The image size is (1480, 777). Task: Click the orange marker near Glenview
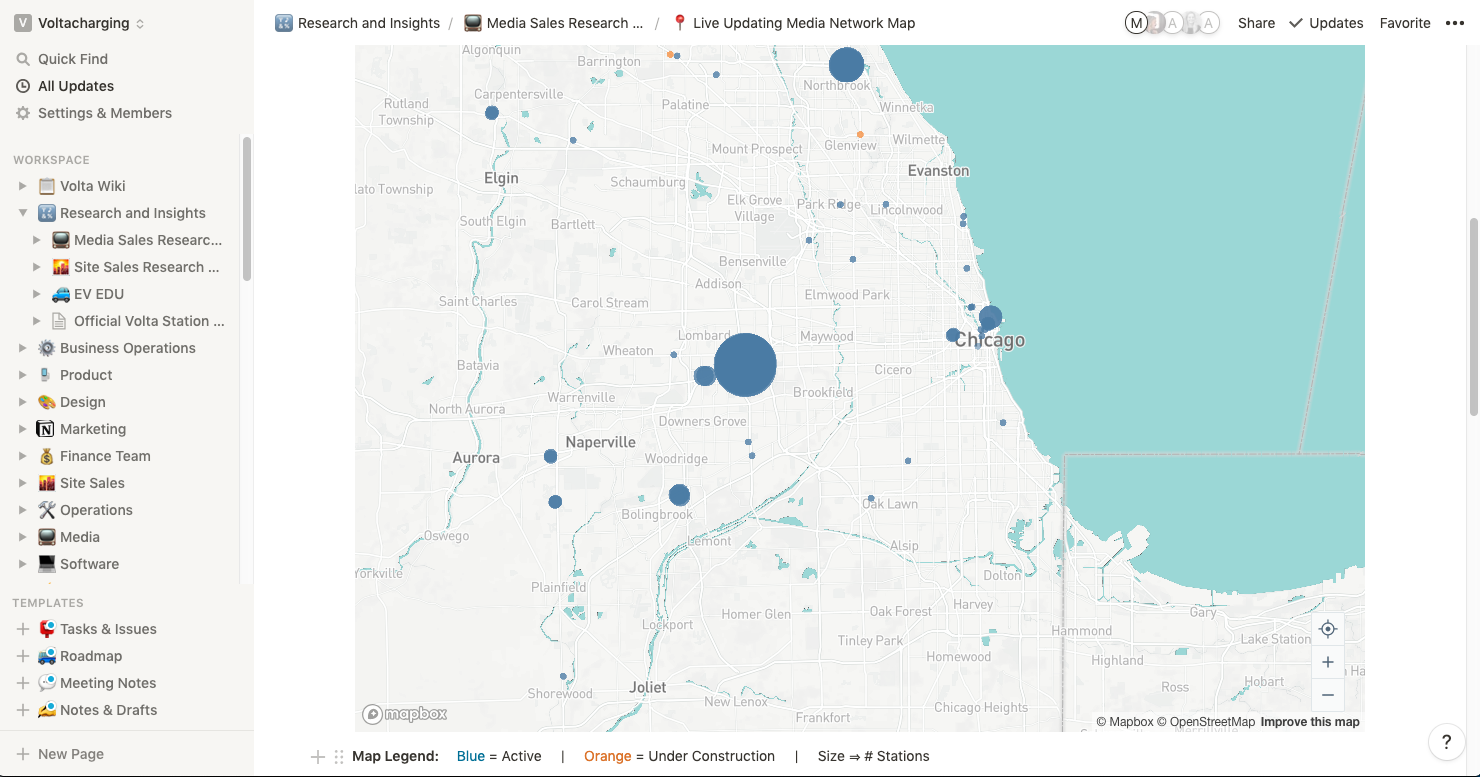pos(860,134)
